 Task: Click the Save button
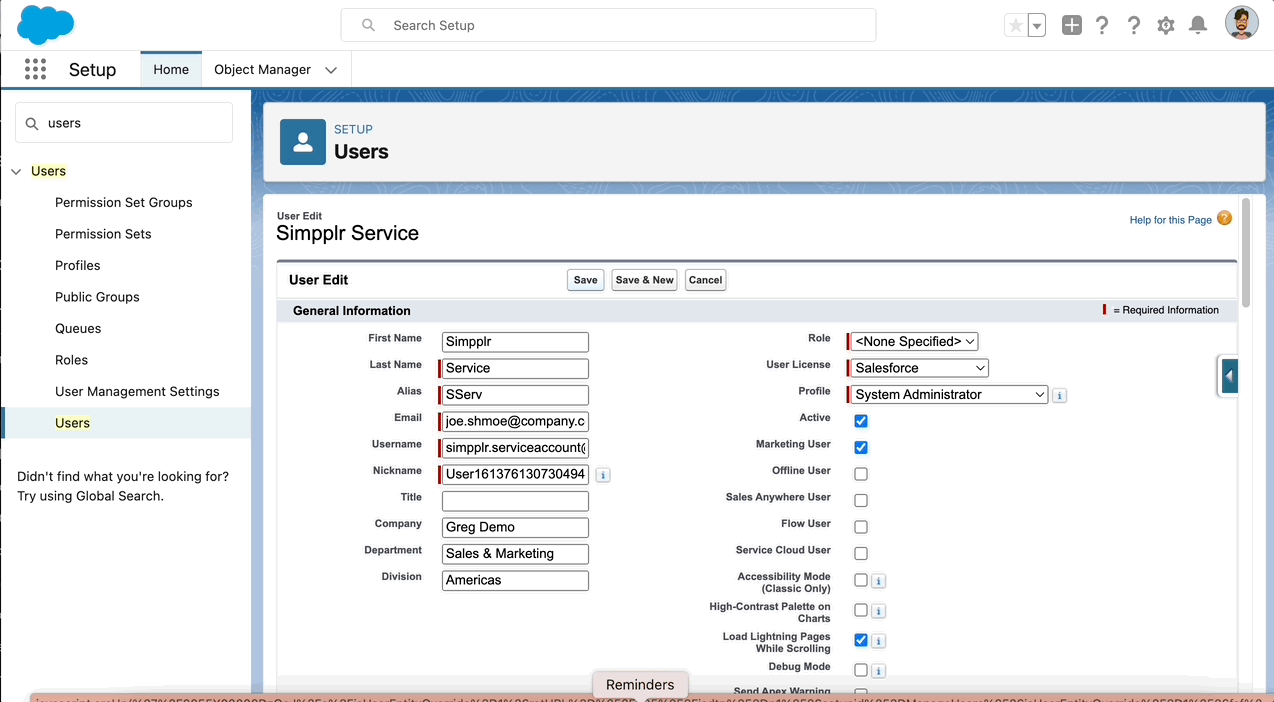(586, 280)
